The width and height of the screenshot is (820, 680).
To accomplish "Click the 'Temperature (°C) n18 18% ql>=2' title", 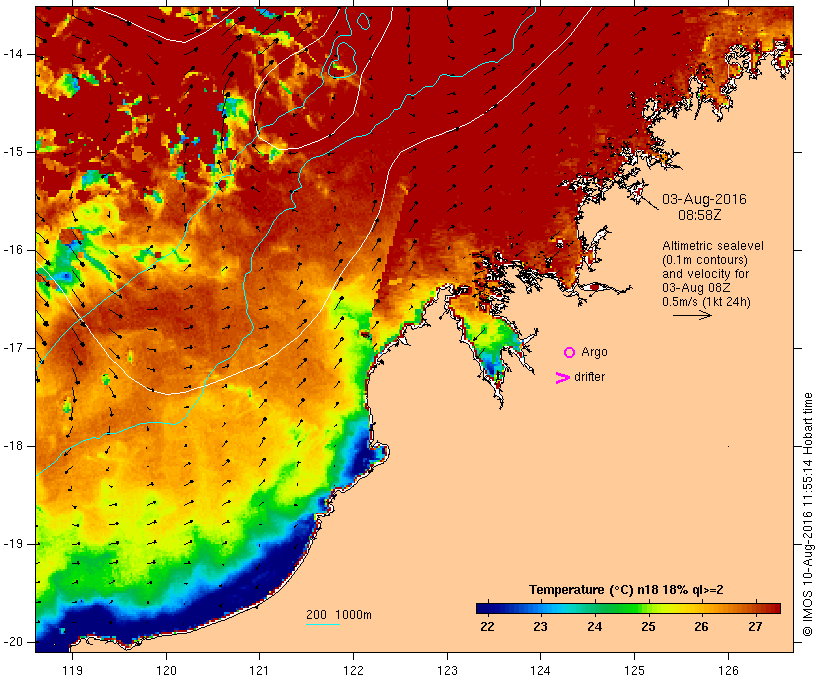I will coord(626,590).
